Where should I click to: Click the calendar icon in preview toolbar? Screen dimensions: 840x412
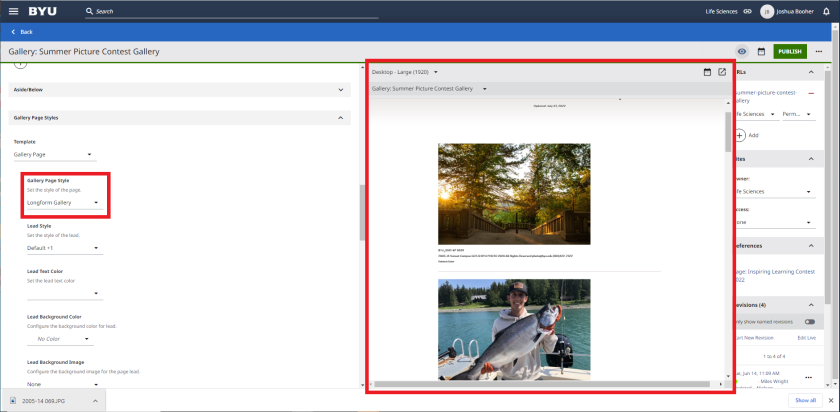707,72
